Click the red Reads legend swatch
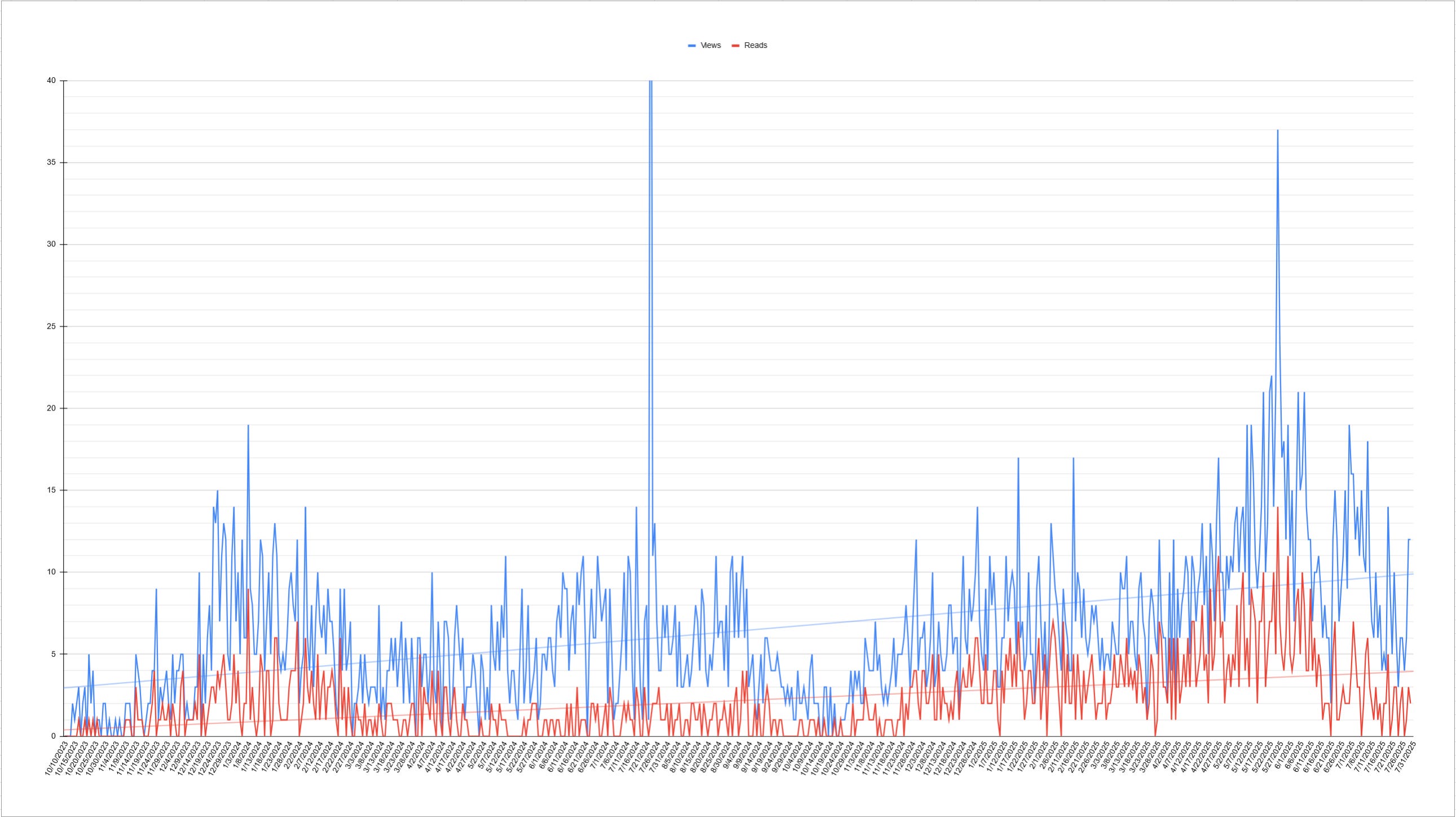The height and width of the screenshot is (817, 1456). [735, 46]
